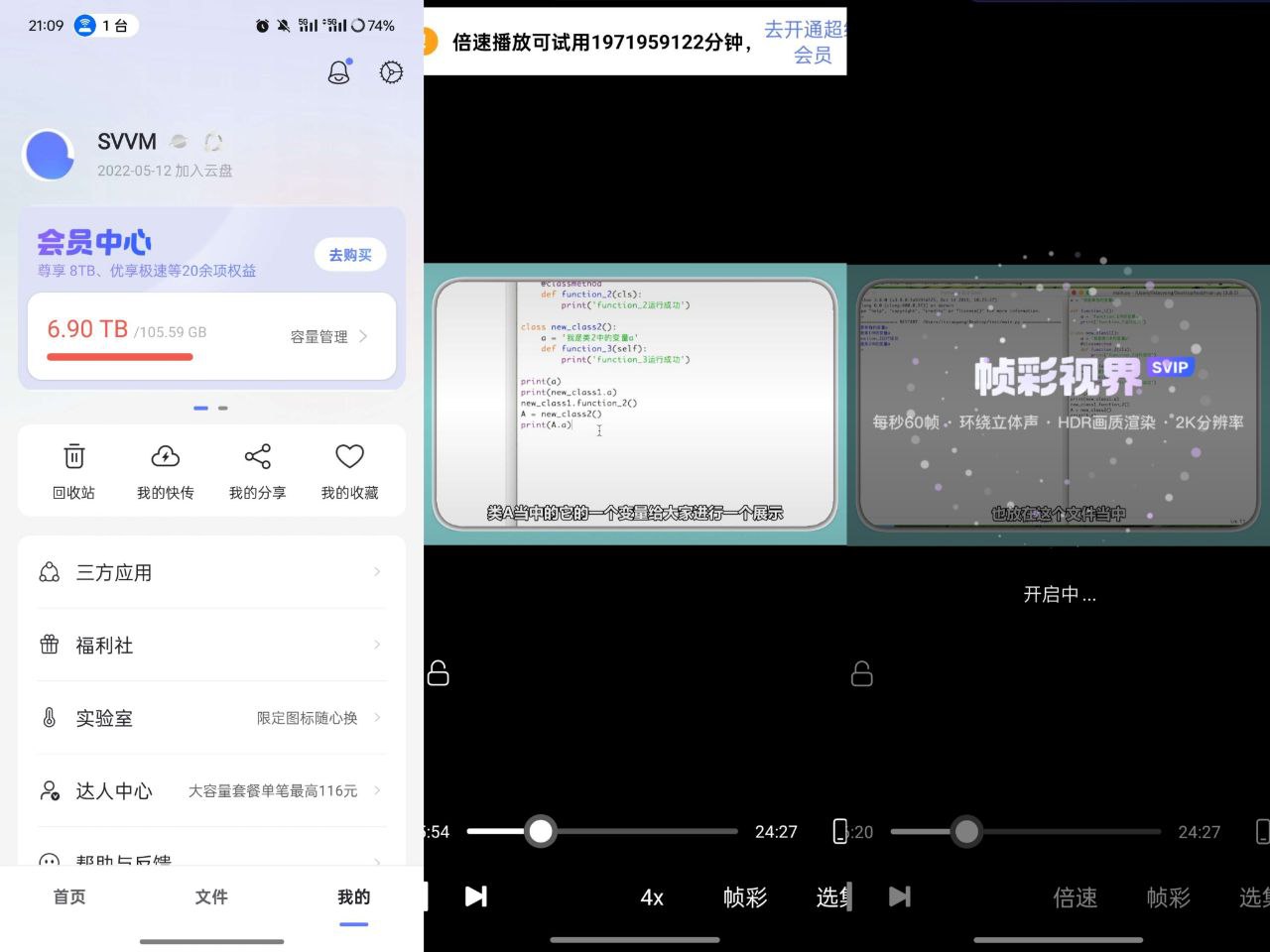
Task: Toggle the screen lock on the right player
Action: (x=860, y=674)
